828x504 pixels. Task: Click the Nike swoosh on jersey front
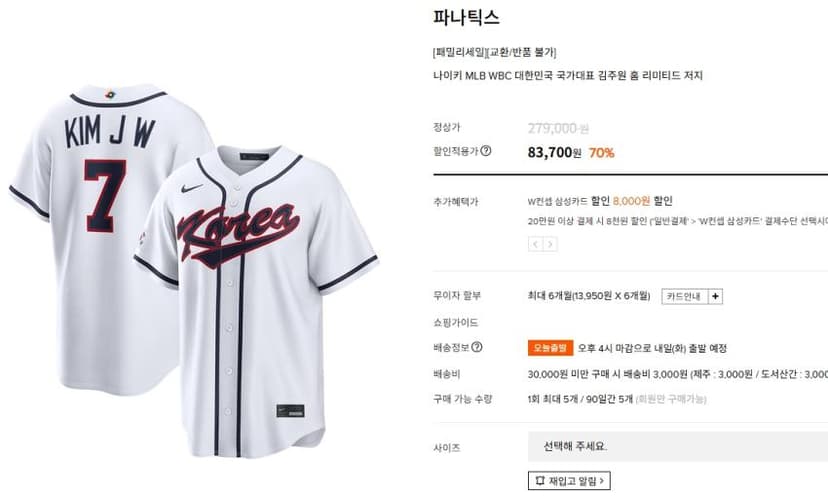[x=191, y=188]
